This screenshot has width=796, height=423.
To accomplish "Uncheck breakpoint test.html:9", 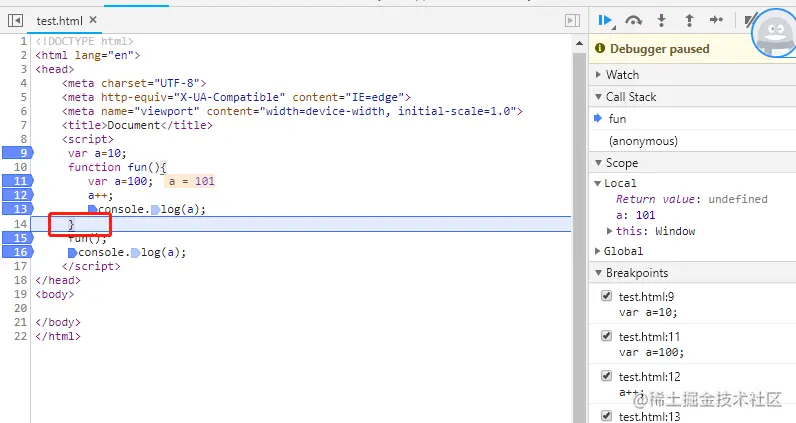I will (x=606, y=296).
